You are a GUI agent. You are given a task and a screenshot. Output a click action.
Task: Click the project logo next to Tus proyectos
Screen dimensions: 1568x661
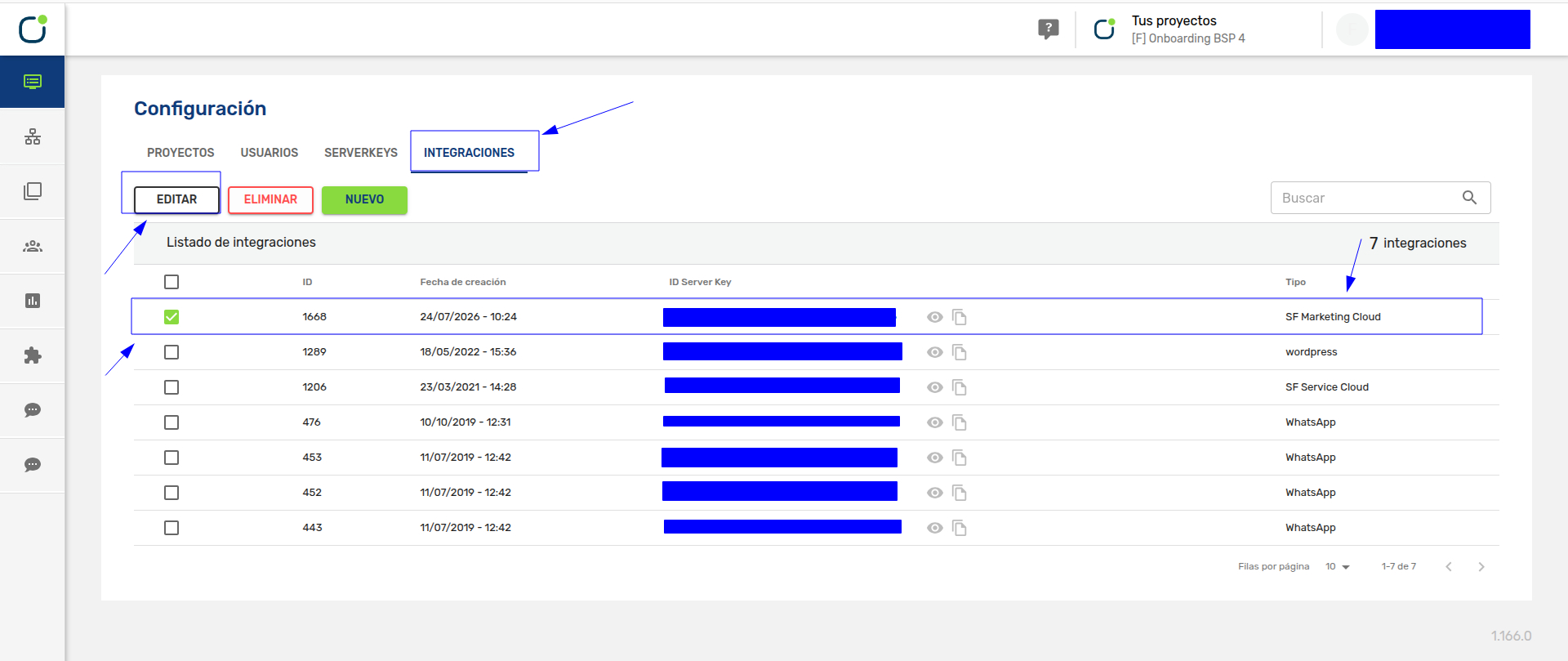(1104, 29)
